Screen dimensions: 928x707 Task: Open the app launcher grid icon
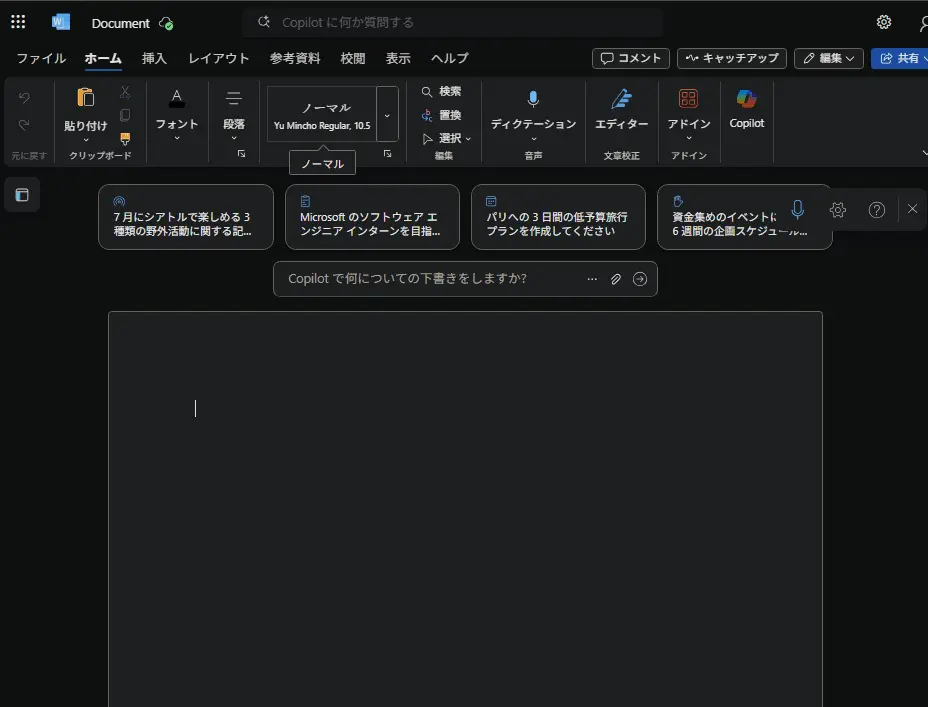pos(18,22)
